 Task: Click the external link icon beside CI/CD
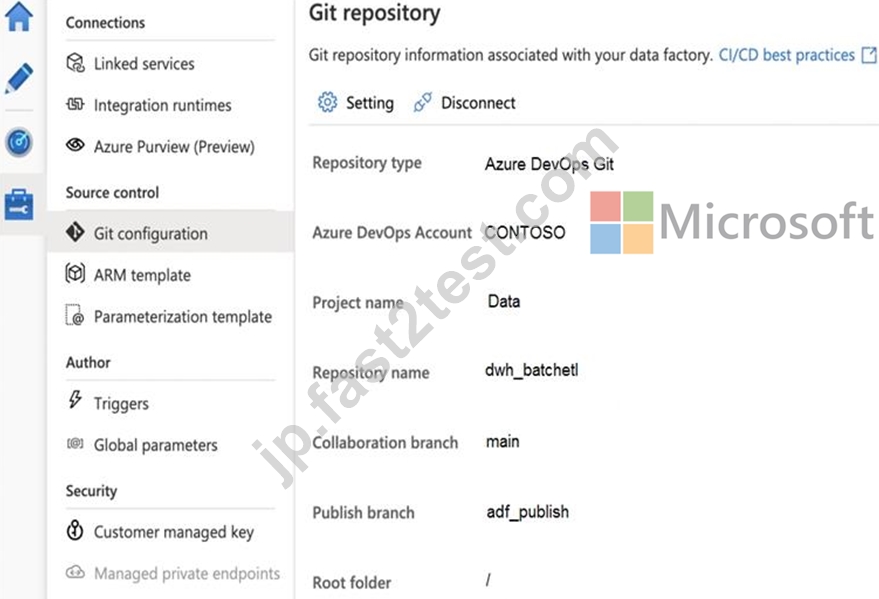(x=869, y=55)
